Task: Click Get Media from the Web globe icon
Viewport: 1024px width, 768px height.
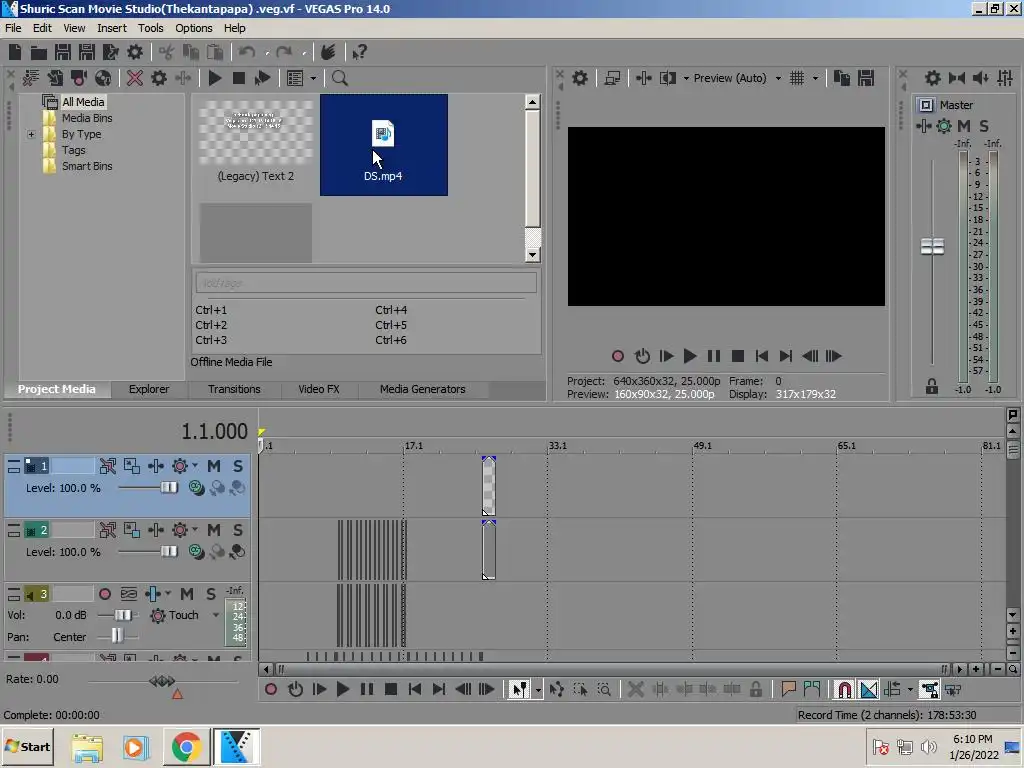Action: 103,78
